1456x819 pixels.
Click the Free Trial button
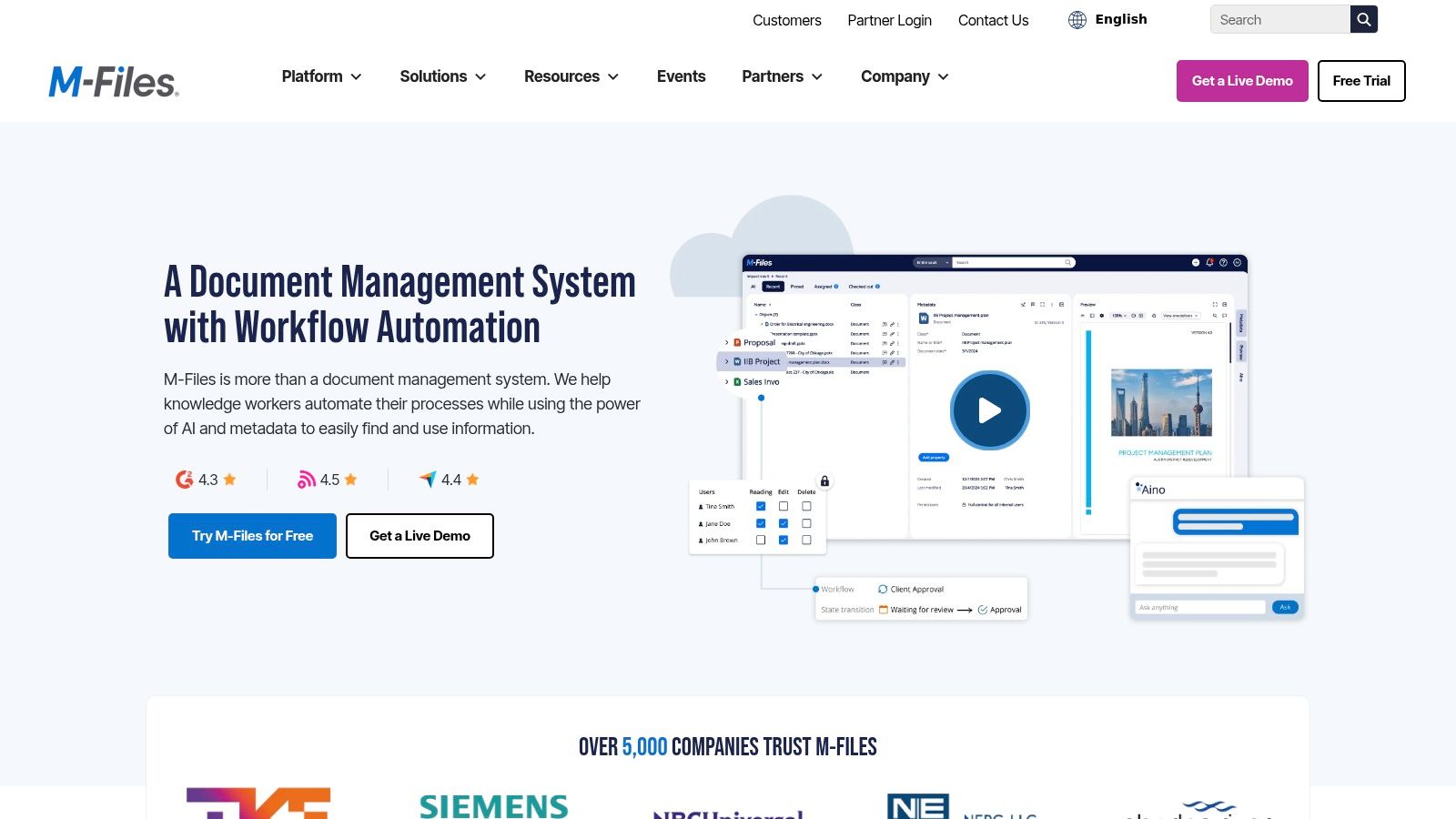1361,81
